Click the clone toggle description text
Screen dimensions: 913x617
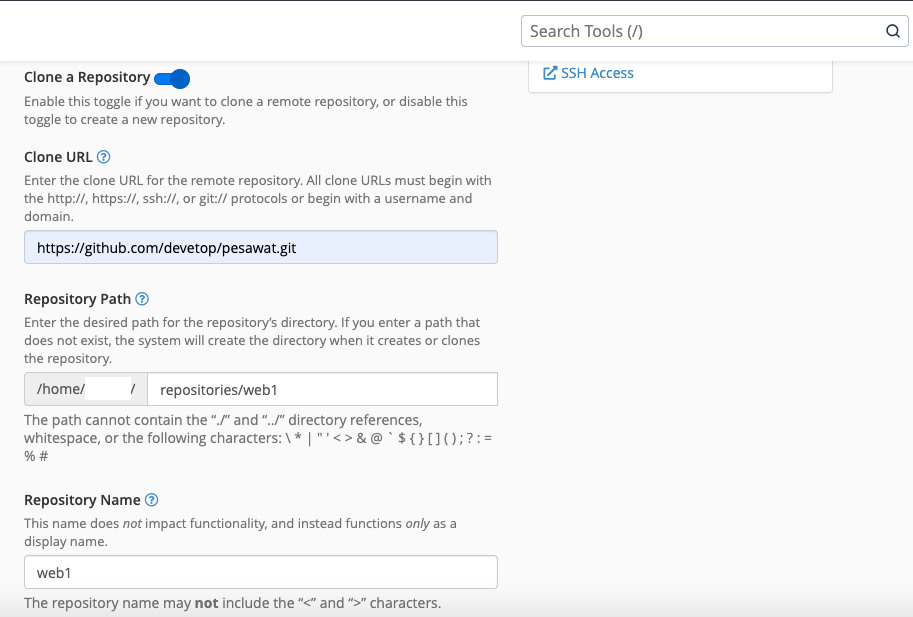pos(245,111)
